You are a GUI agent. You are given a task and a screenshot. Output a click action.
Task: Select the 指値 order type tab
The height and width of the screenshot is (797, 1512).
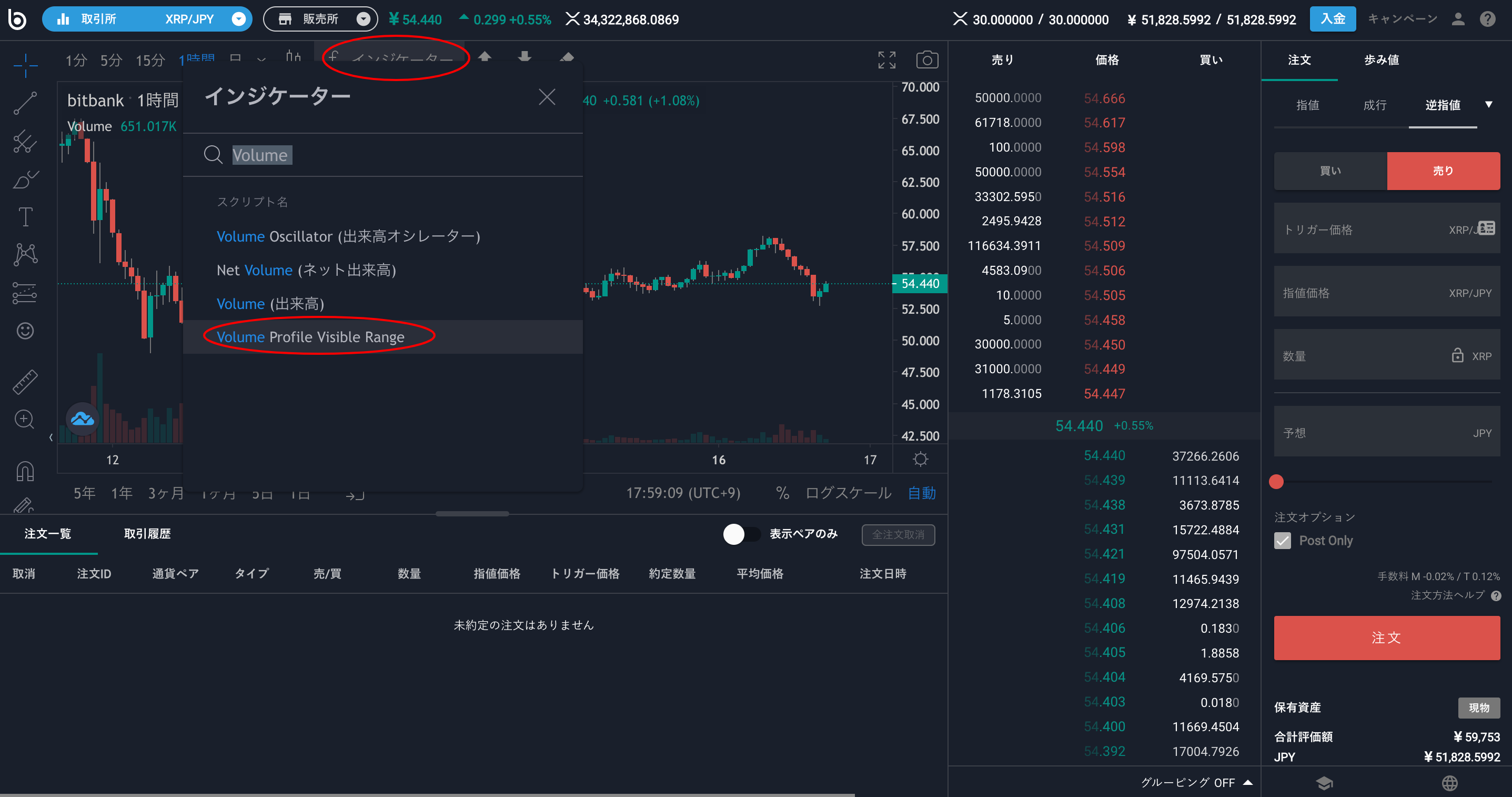pyautogui.click(x=1307, y=105)
